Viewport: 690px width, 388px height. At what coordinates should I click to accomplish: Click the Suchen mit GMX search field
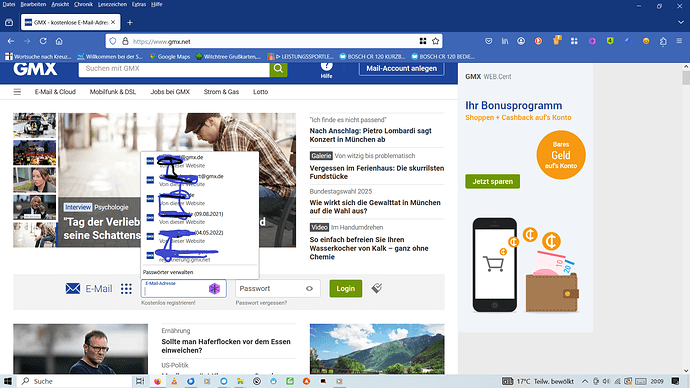coord(174,69)
